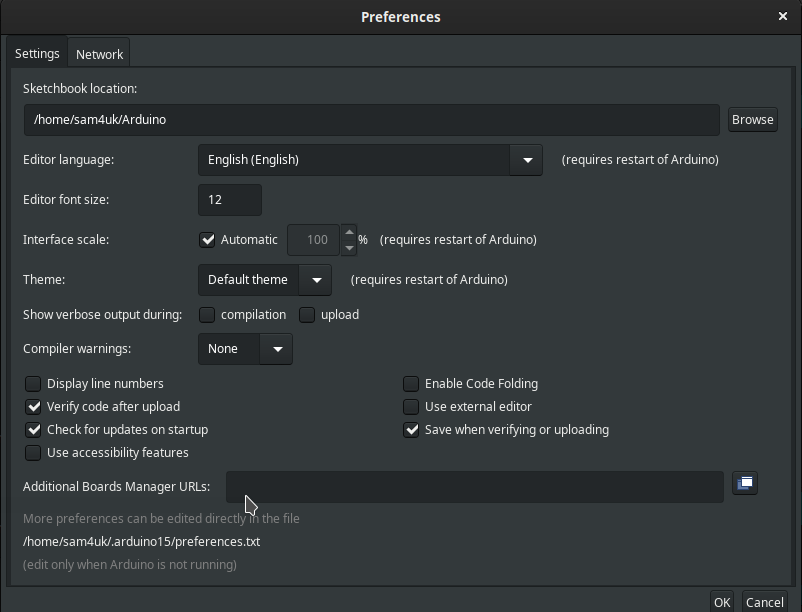Close the Preferences dialog with the X
Screen dimensions: 802x612
783,16
